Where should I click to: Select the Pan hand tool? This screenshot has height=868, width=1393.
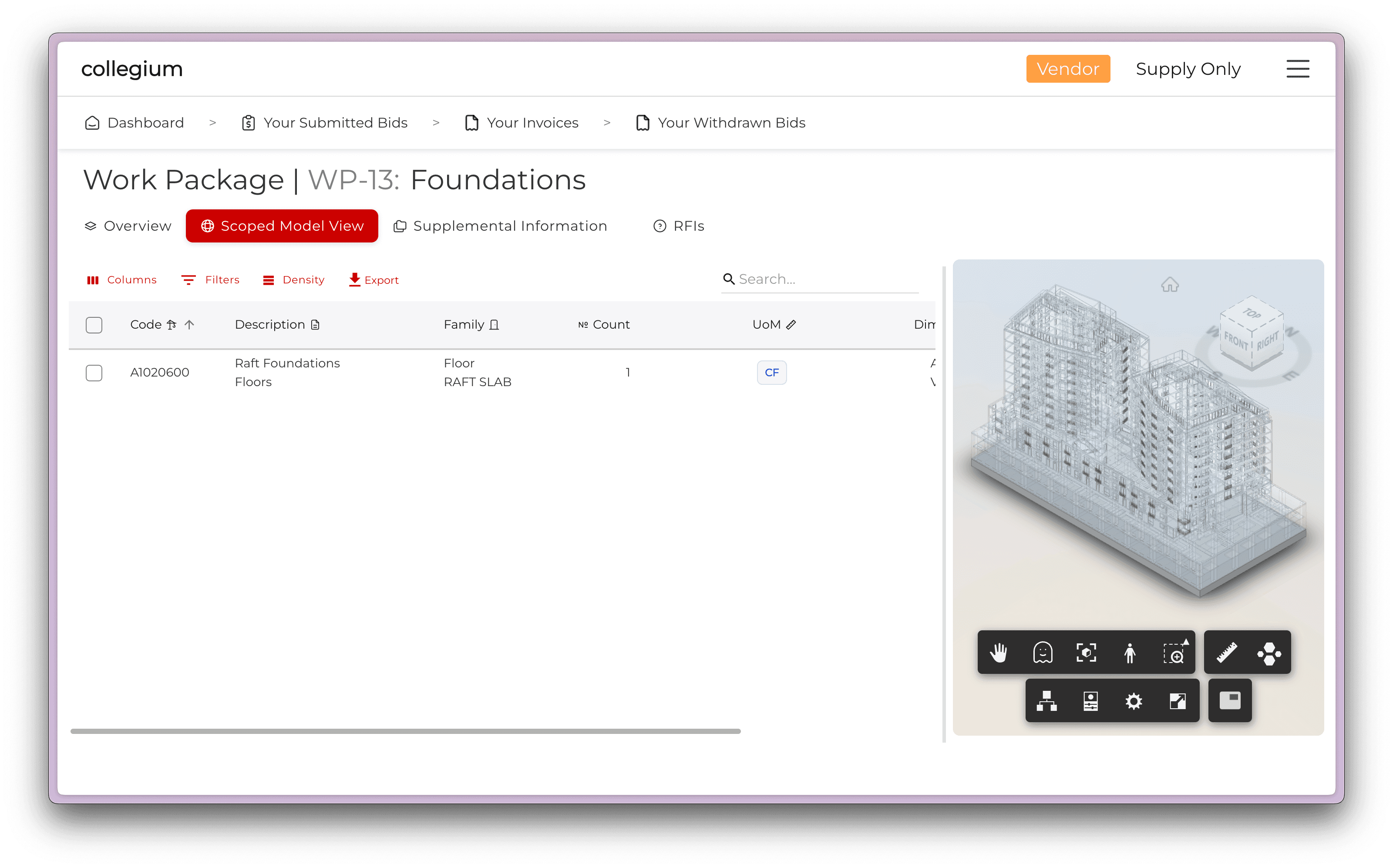coord(999,653)
